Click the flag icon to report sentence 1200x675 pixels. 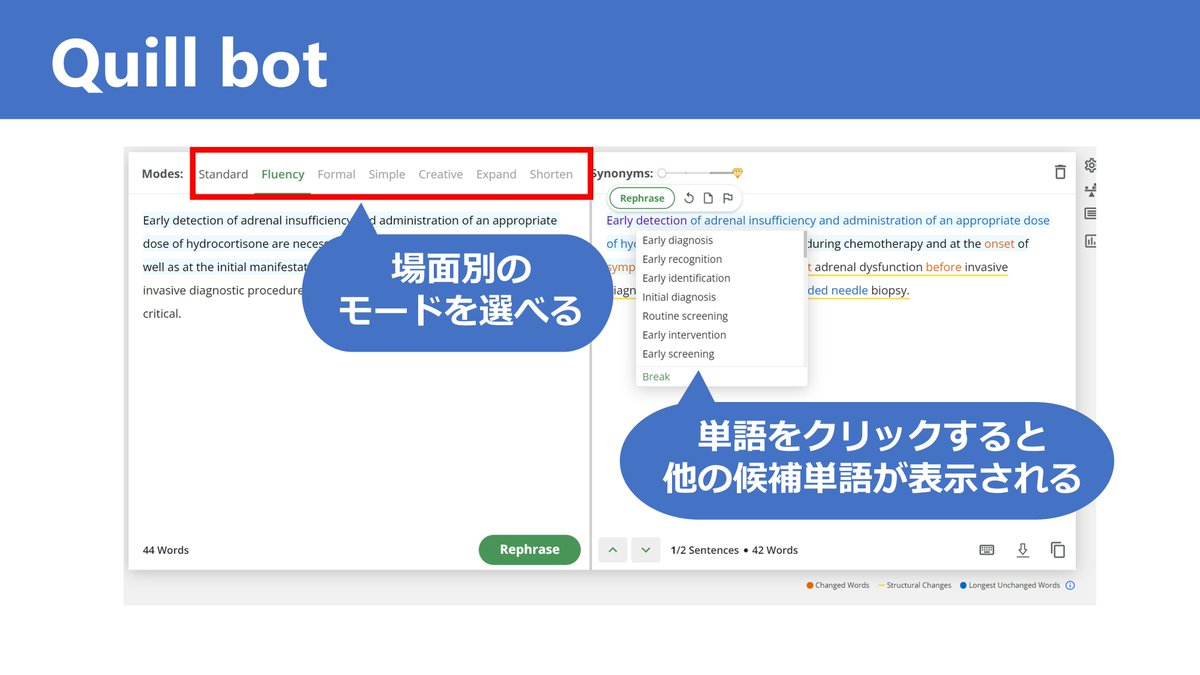tap(728, 198)
